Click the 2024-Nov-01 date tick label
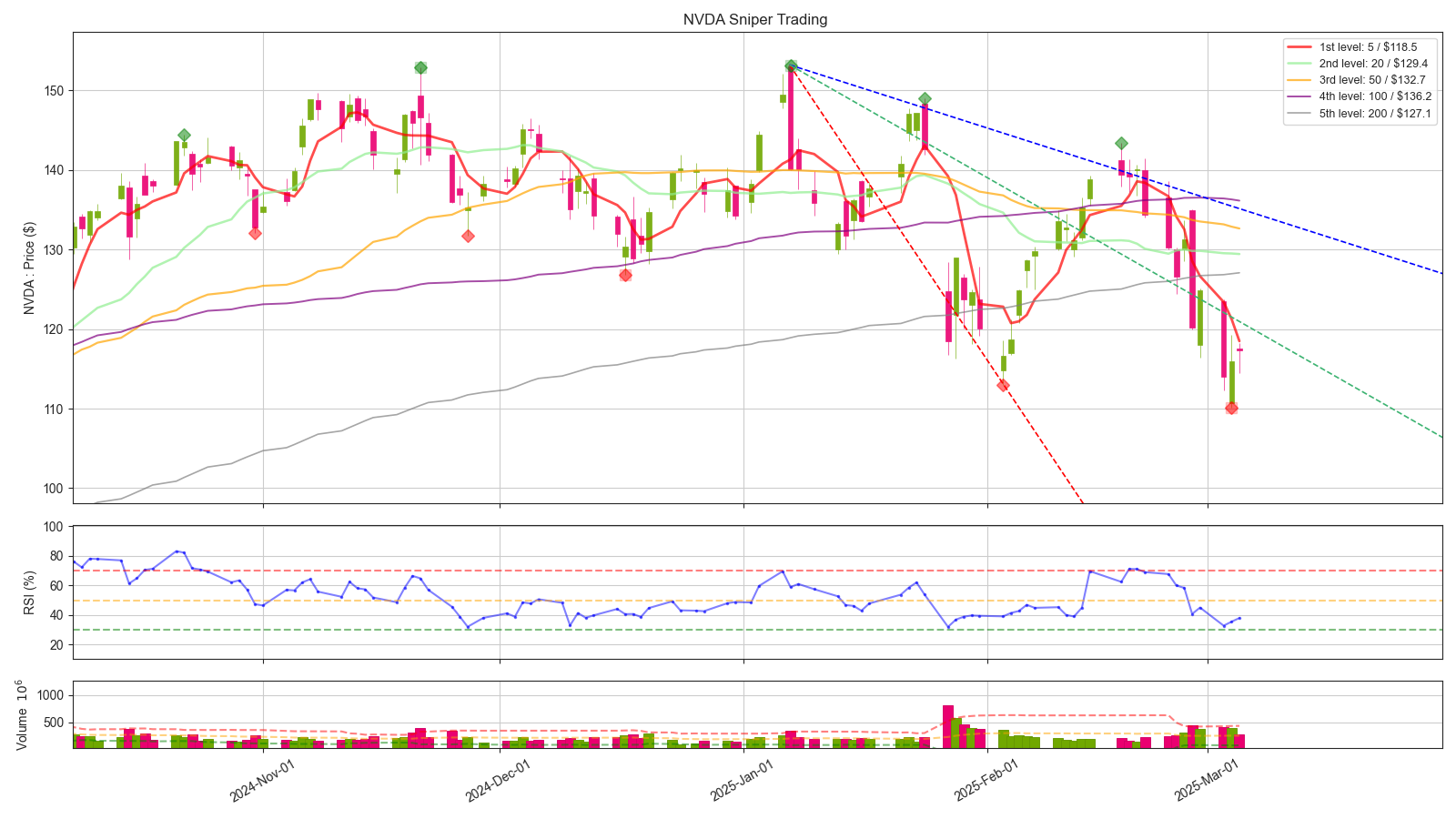Screen dimensions: 1456x819 point(261,782)
